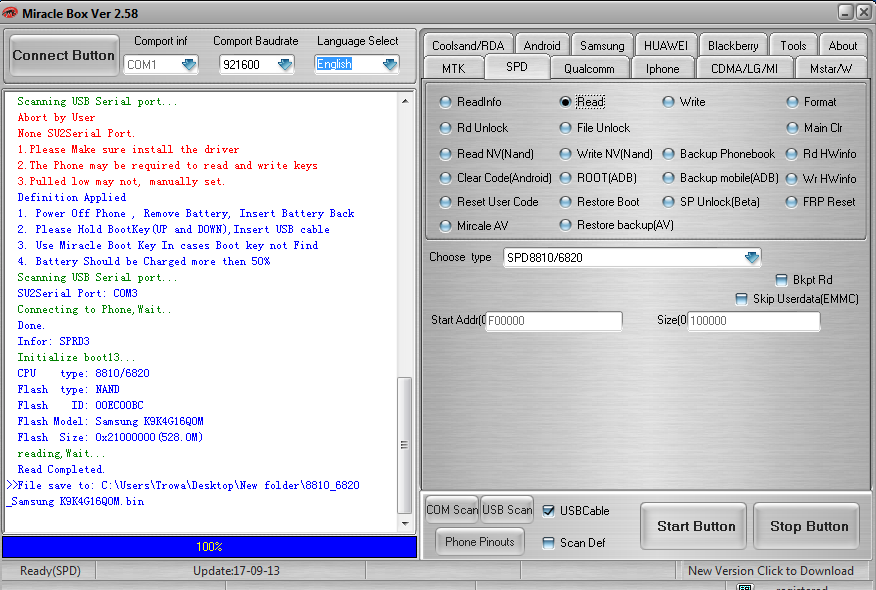This screenshot has width=876, height=590.
Task: Choose the Mircale AV option
Action: [445, 226]
